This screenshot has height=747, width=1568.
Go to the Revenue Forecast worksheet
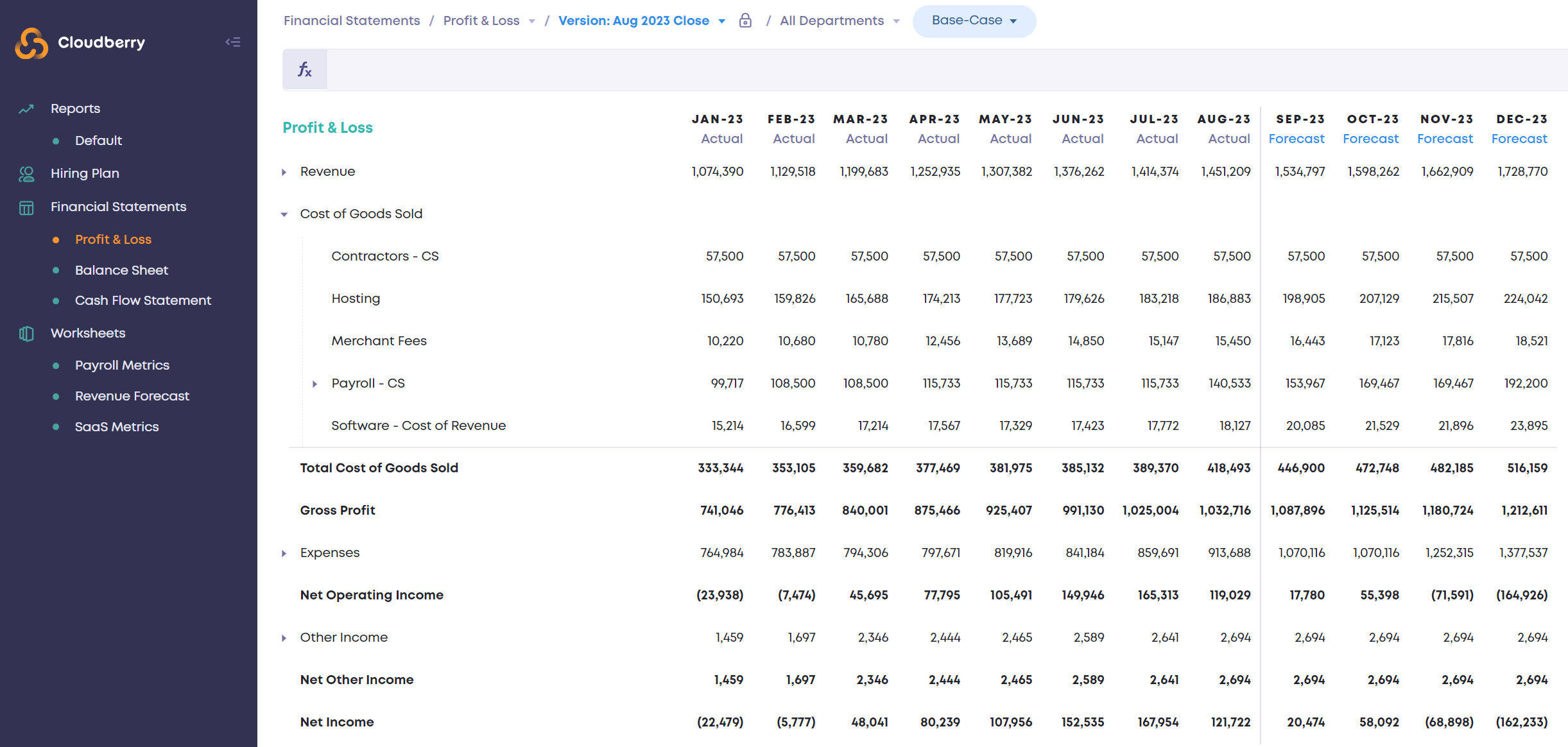click(132, 396)
